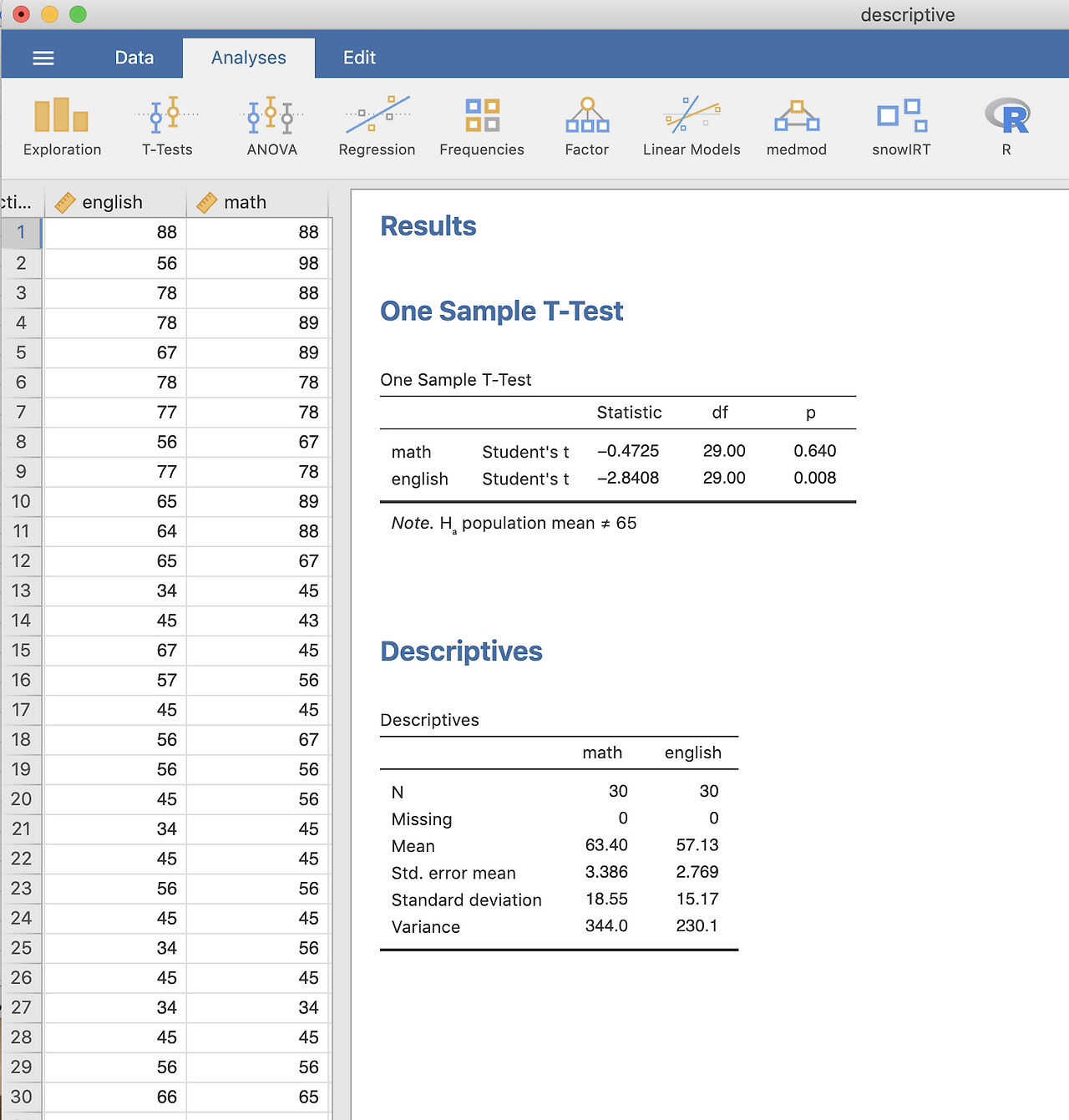This screenshot has height=1120, width=1069.
Task: Minimize window with yellow button
Action: [x=49, y=14]
